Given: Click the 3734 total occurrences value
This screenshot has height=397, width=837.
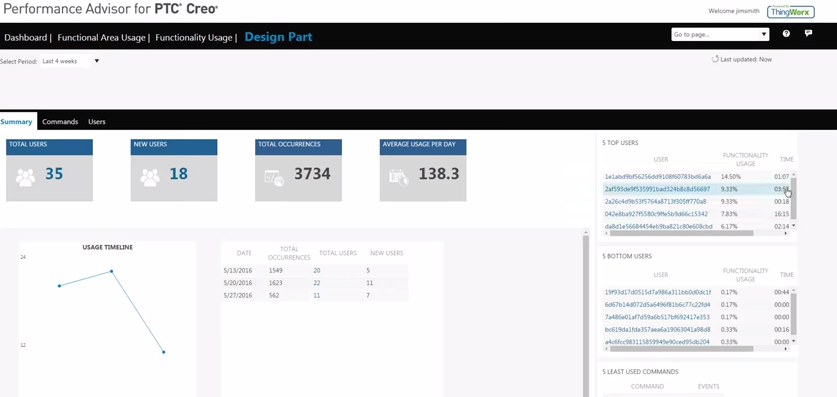Looking at the screenshot, I should pyautogui.click(x=312, y=174).
